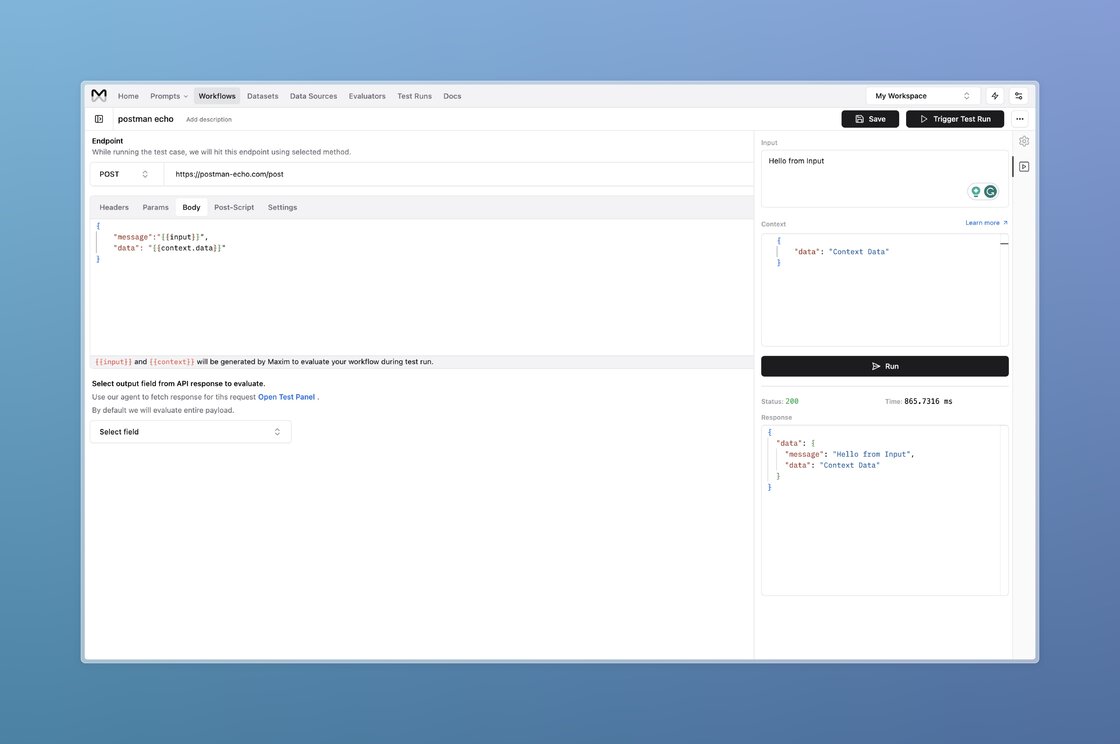The image size is (1120, 744).
Task: Open the My Workspace selector
Action: [922, 96]
